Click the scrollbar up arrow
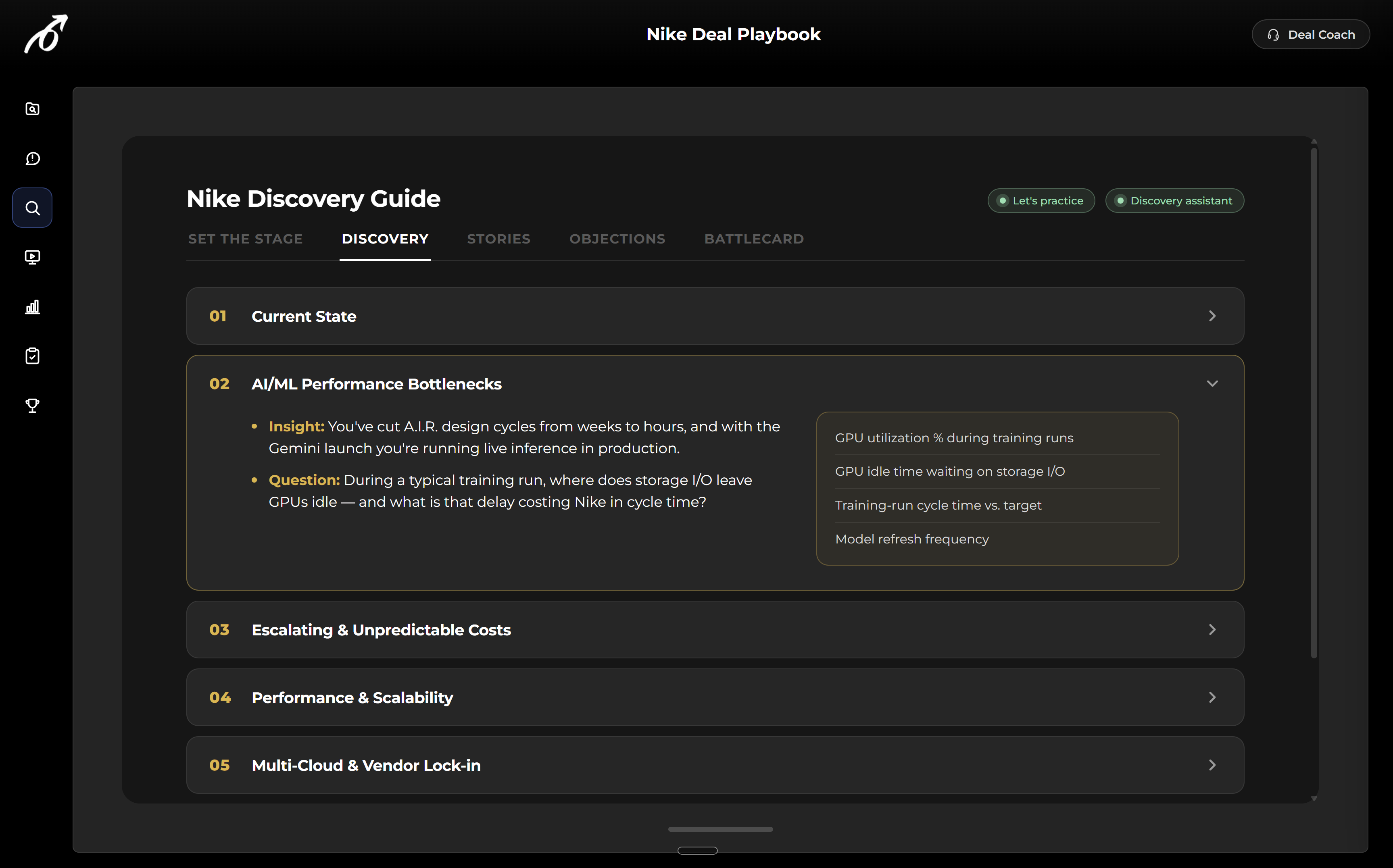This screenshot has height=868, width=1393. pyautogui.click(x=1314, y=141)
